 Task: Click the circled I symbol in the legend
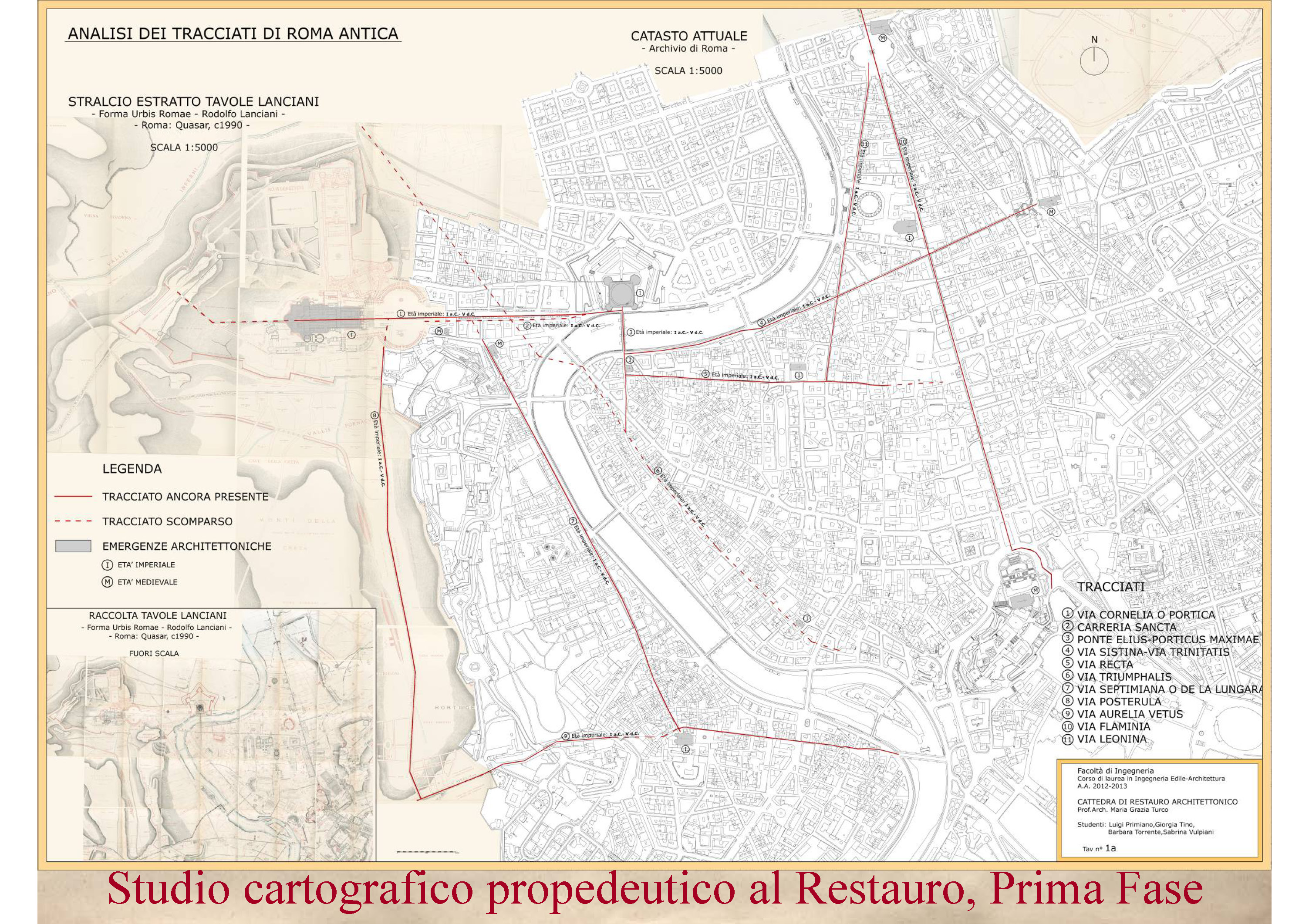click(107, 565)
